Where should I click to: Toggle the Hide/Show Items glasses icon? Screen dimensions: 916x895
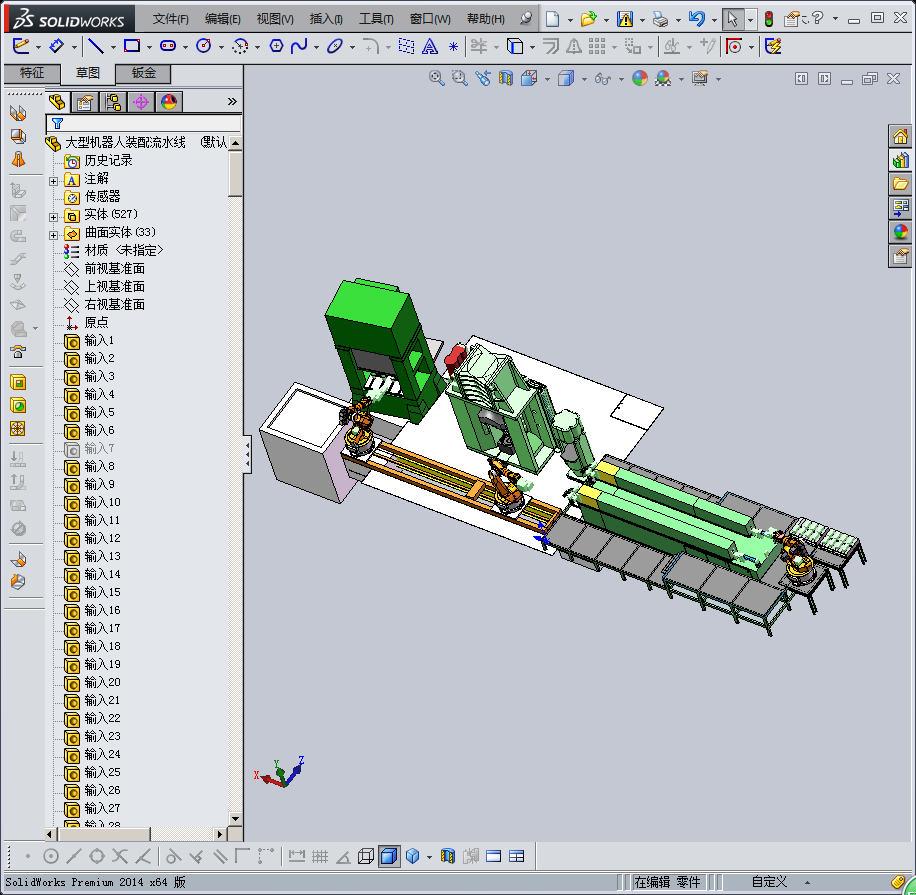603,78
